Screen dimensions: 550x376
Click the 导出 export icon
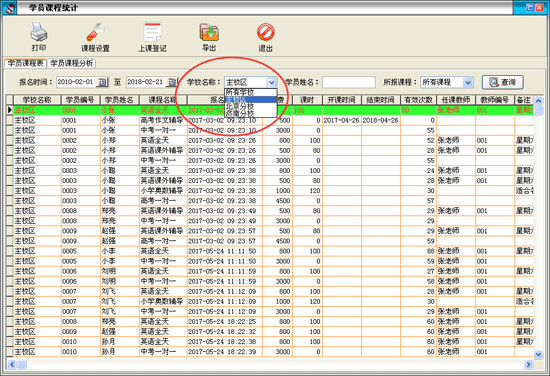pyautogui.click(x=209, y=32)
